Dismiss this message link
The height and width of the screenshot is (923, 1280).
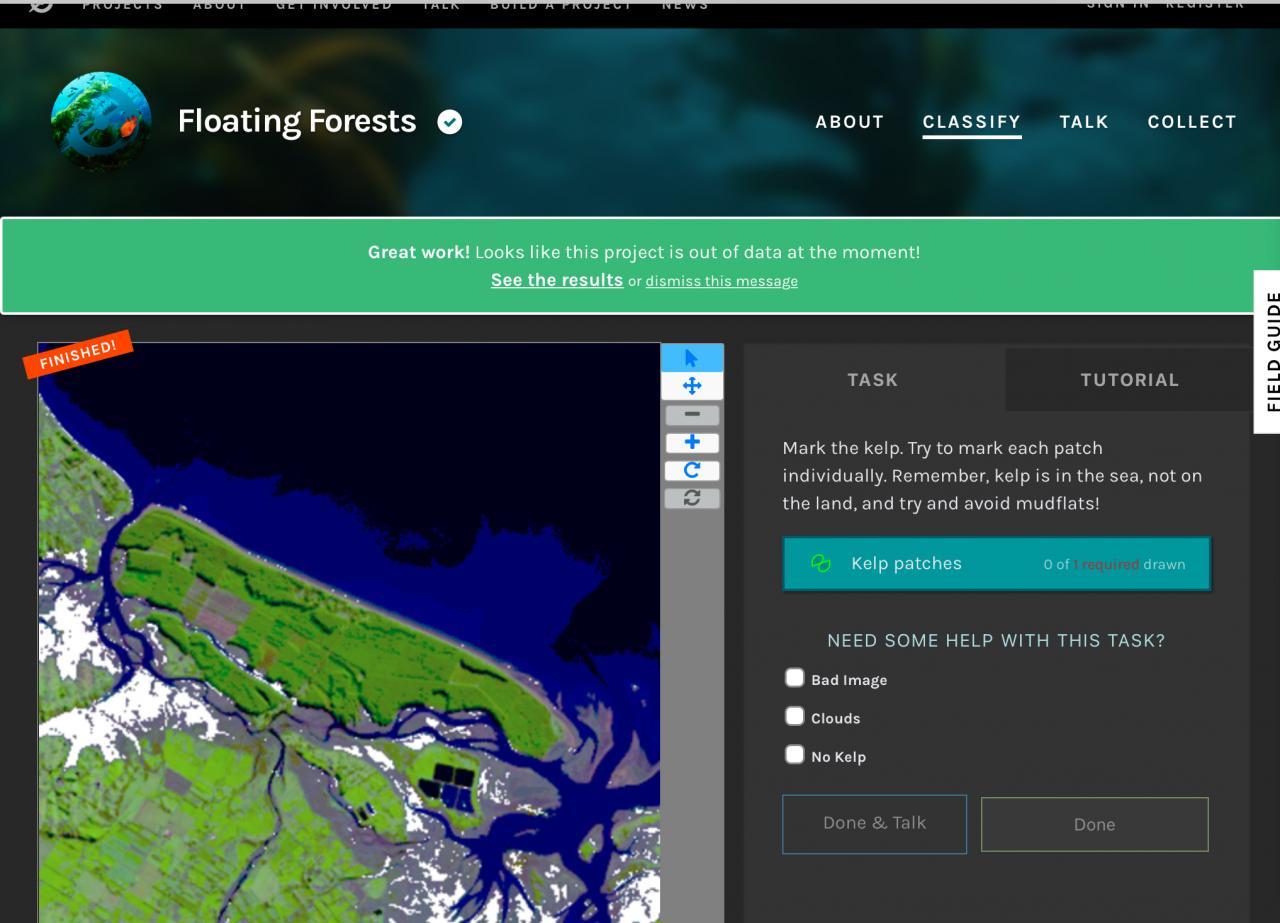pos(721,281)
